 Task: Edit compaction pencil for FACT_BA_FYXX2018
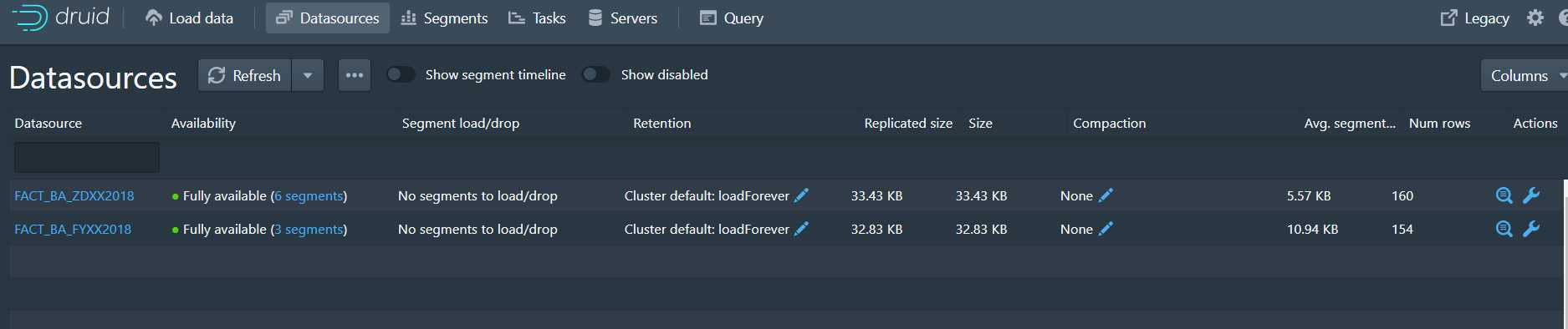pos(1106,229)
